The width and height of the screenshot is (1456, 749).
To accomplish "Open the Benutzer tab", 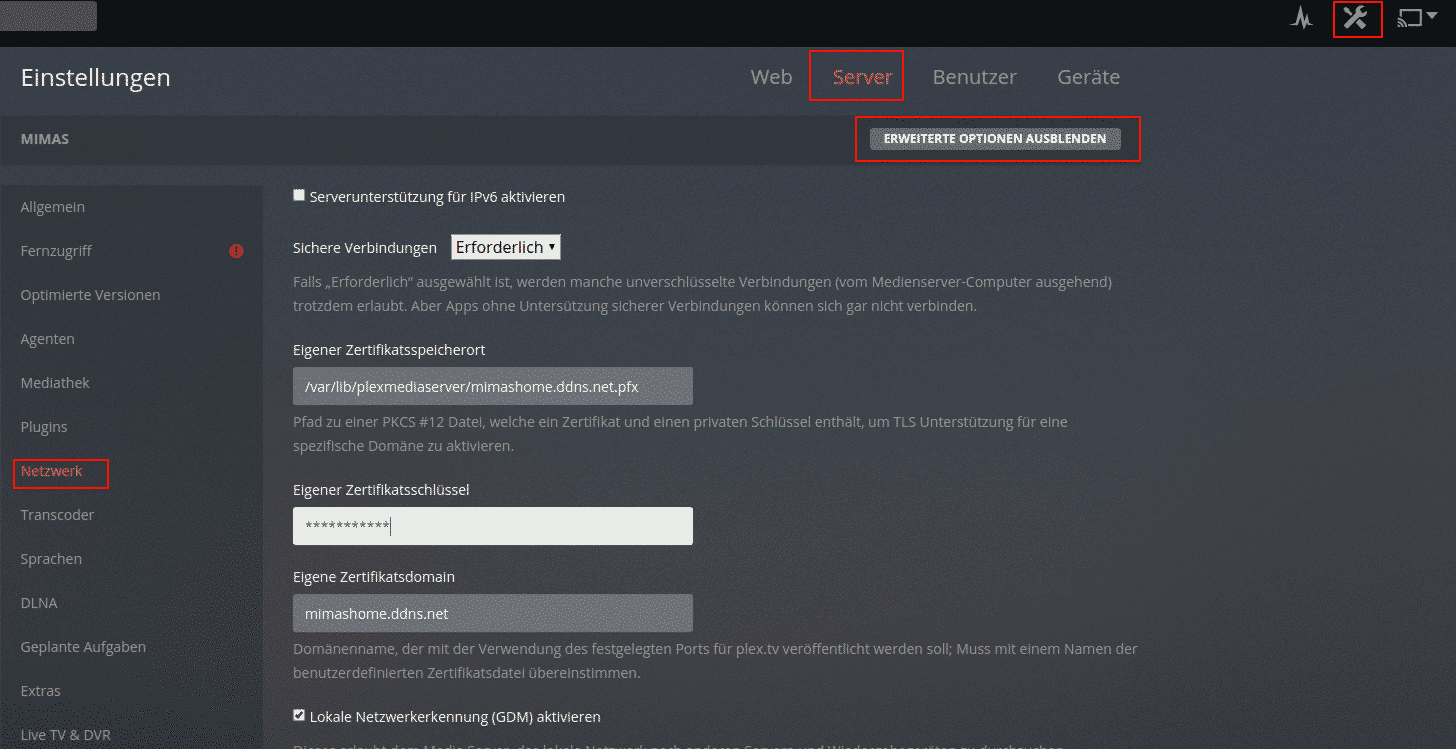I will click(974, 77).
